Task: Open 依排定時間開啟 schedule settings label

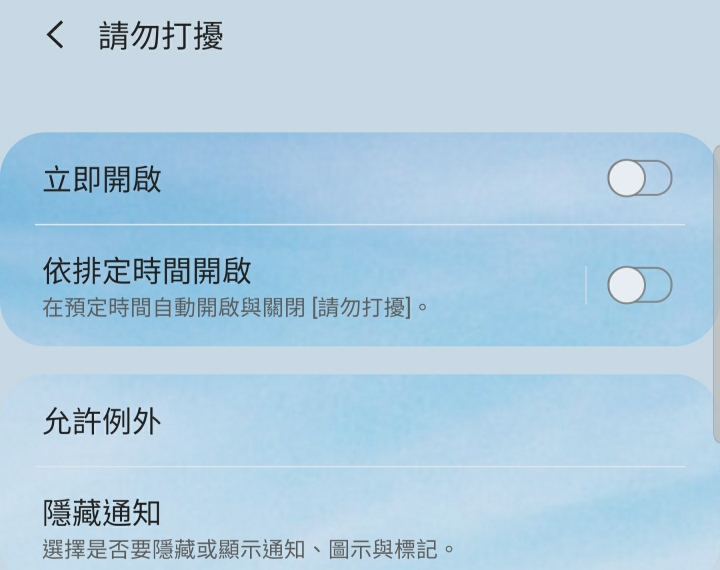Action: click(147, 271)
